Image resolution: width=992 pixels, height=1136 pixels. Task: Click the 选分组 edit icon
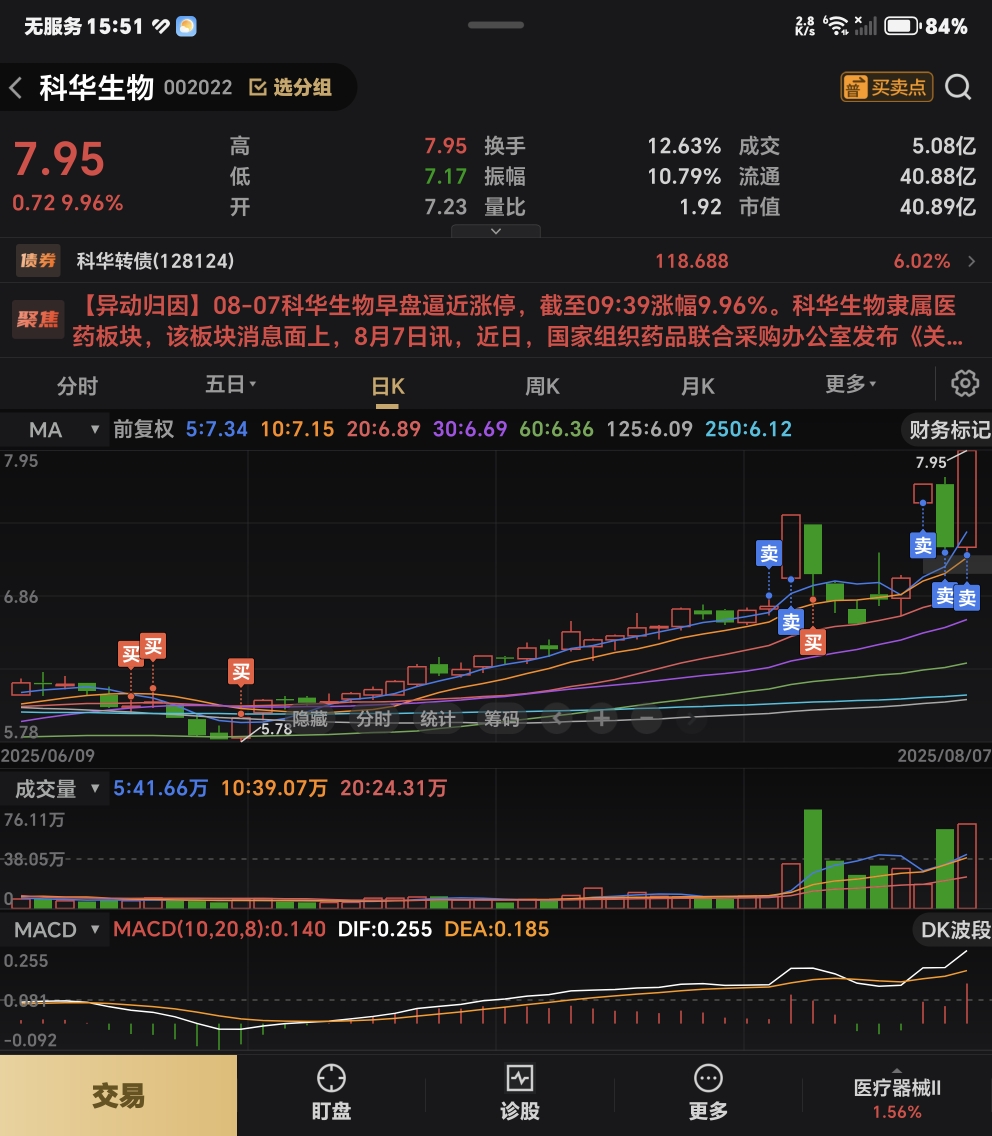coord(257,88)
